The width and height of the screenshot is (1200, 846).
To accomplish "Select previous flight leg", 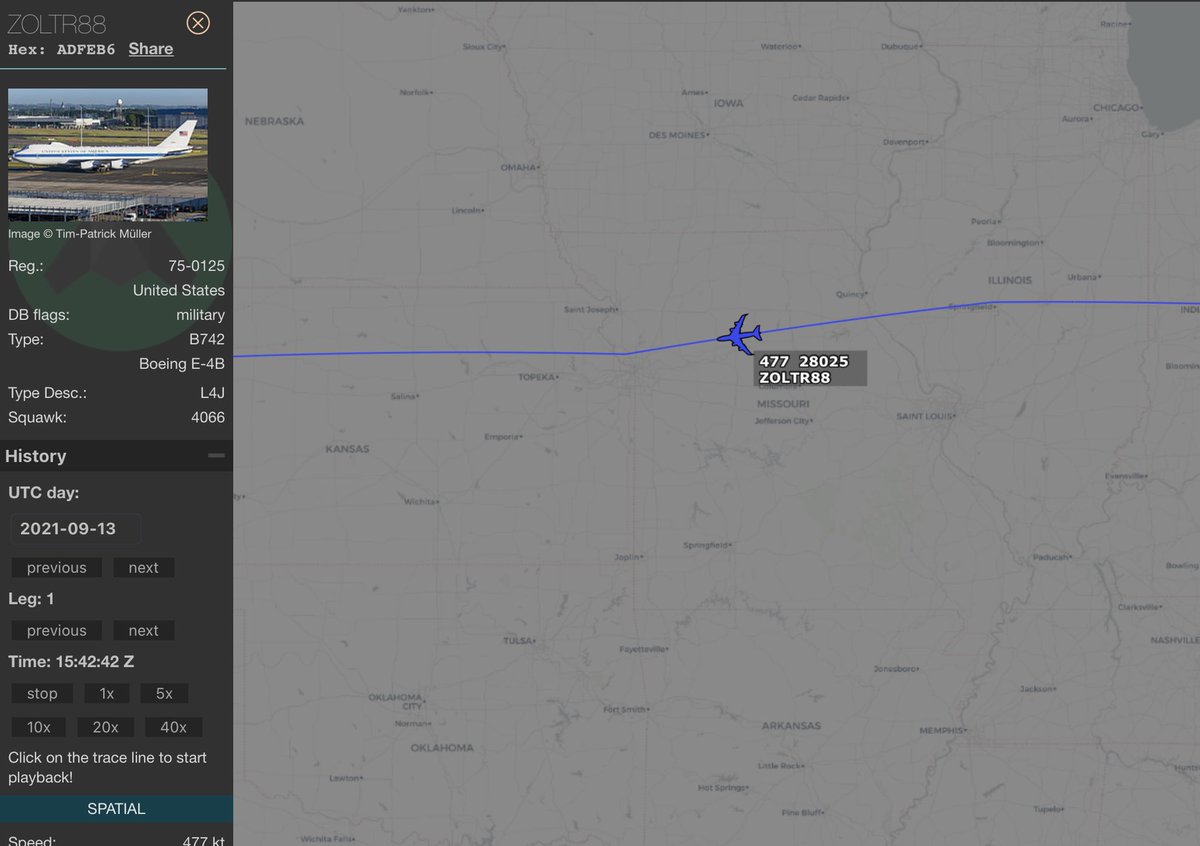I will (56, 631).
